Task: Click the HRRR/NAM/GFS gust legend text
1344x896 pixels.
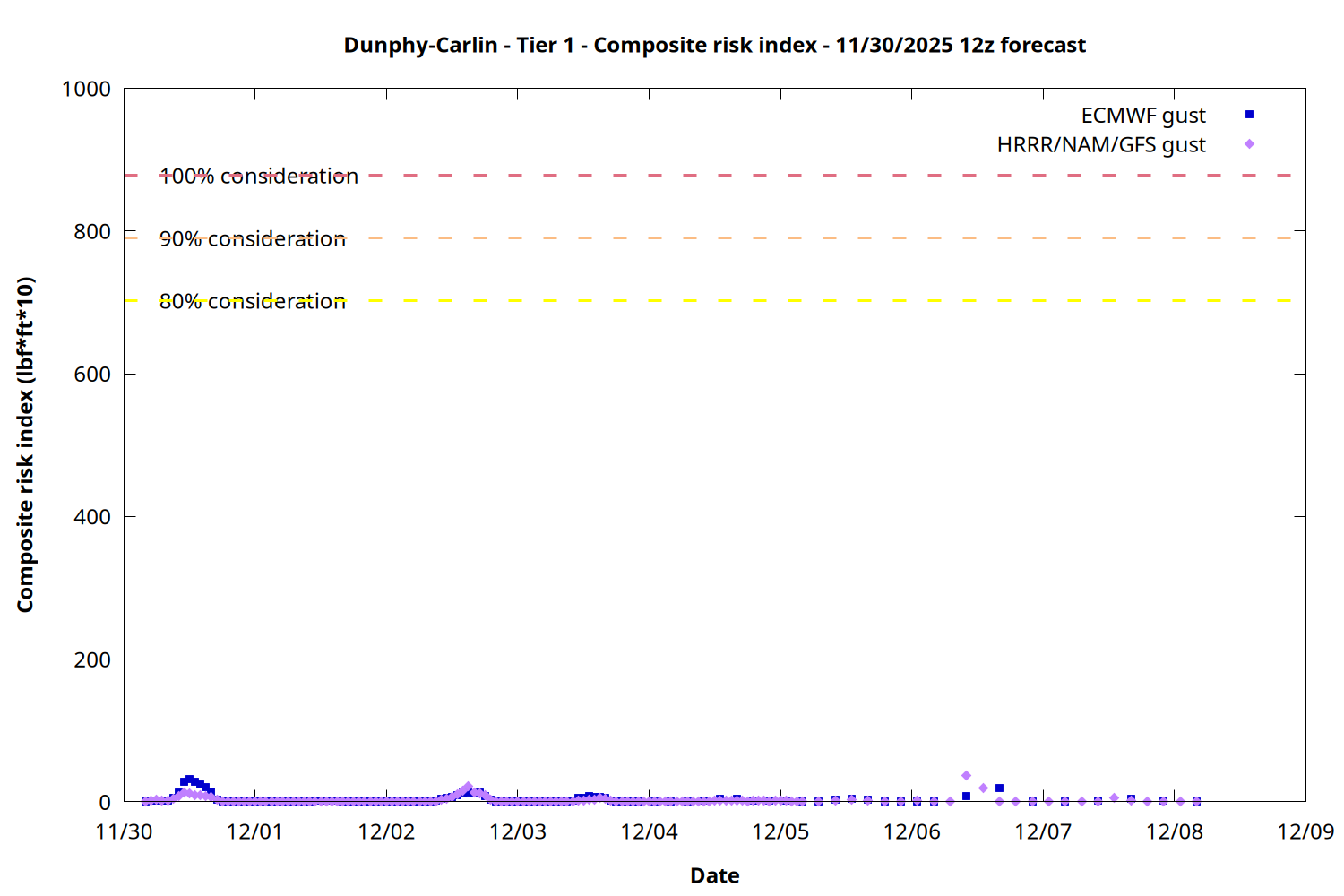Action: tap(1101, 145)
